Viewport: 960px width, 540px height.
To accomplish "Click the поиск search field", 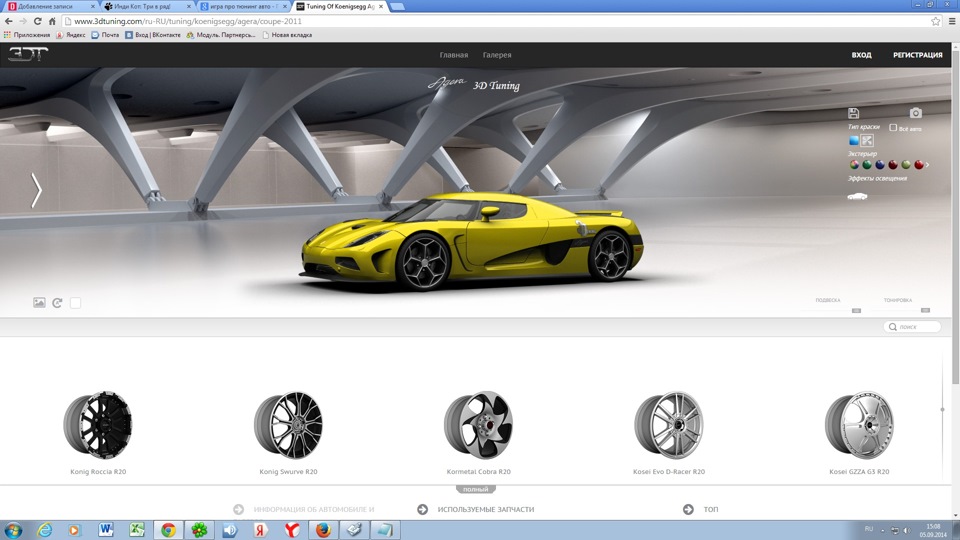I will coord(912,327).
